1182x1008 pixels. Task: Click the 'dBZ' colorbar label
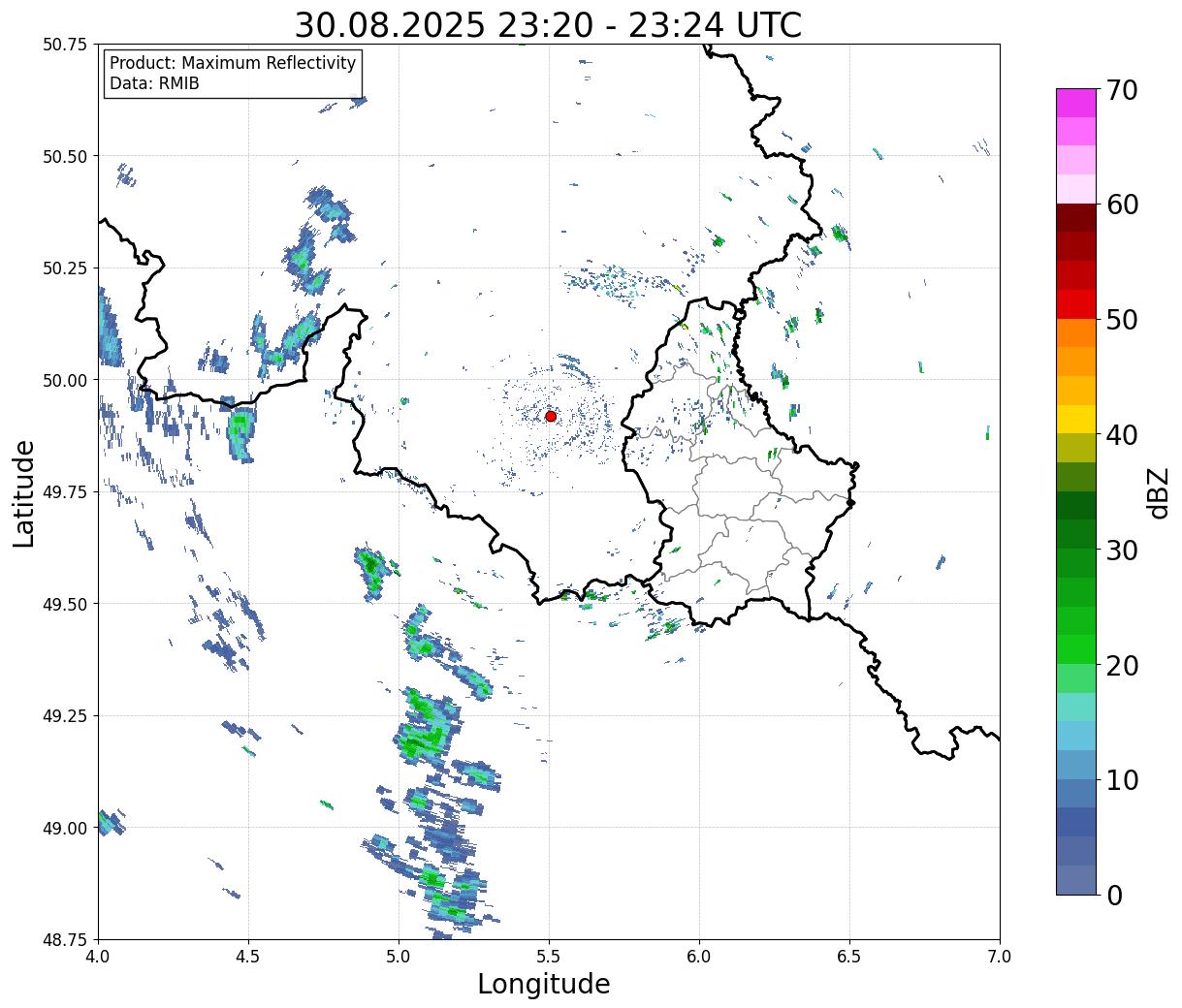tap(1159, 491)
